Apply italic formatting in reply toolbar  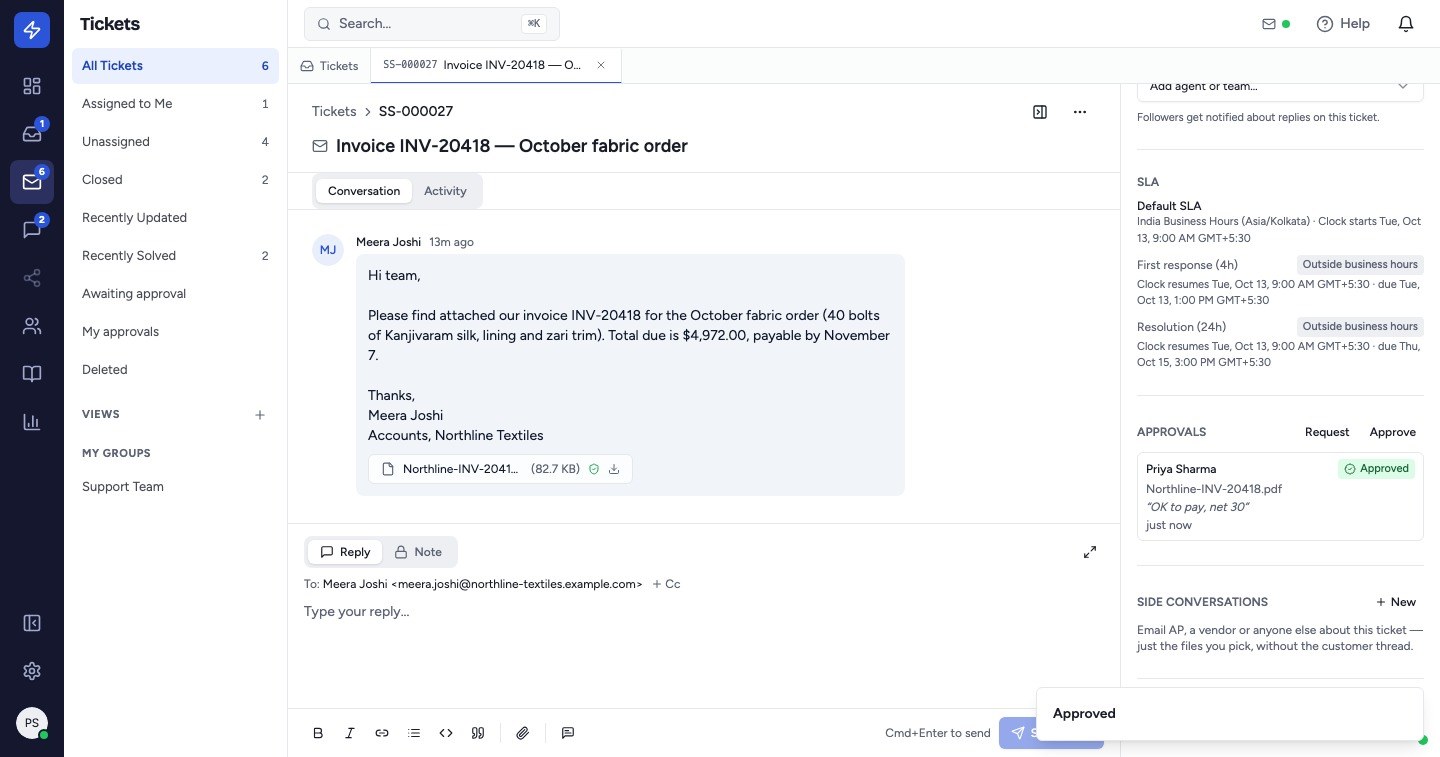350,733
